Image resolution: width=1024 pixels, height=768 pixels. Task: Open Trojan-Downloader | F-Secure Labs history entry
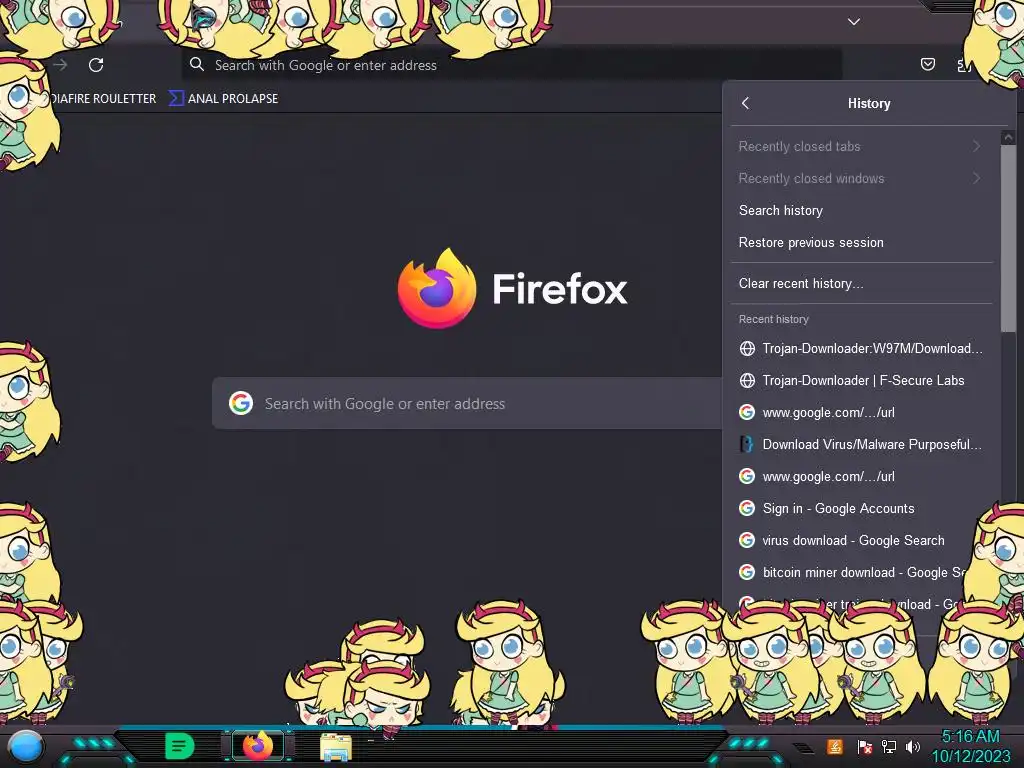[861, 380]
